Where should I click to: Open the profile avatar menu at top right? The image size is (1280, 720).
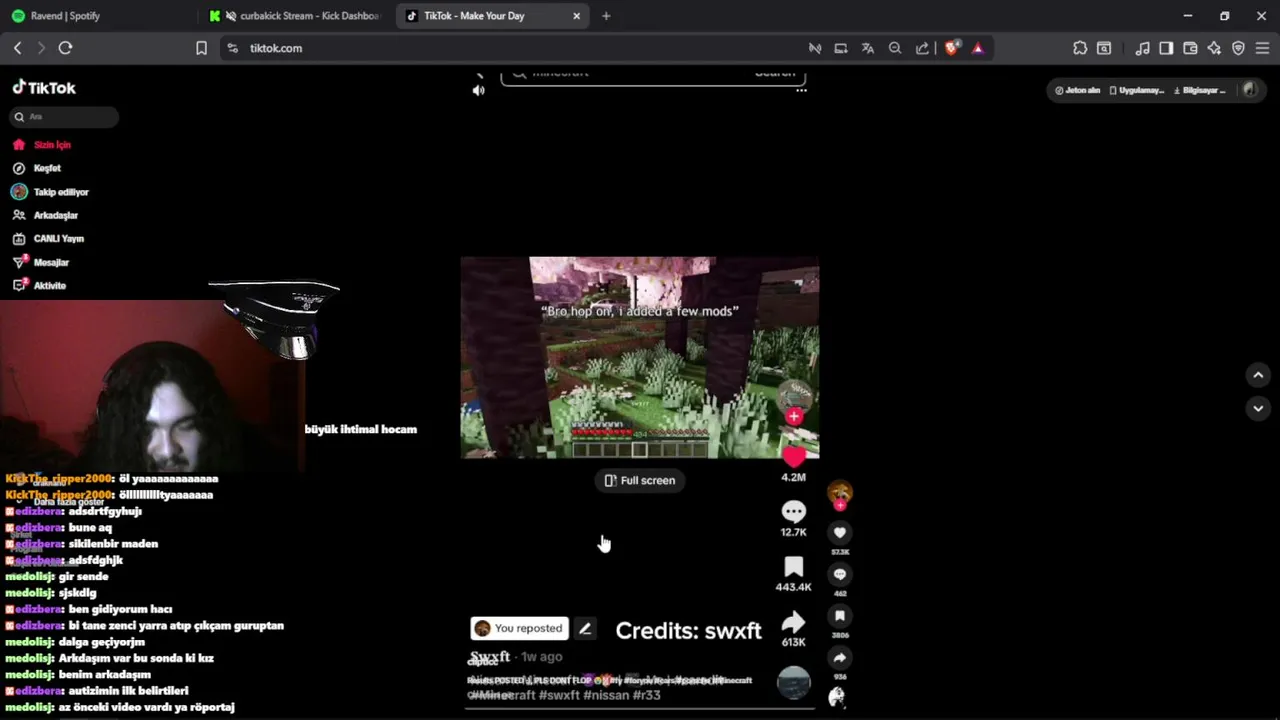[x=1249, y=90]
